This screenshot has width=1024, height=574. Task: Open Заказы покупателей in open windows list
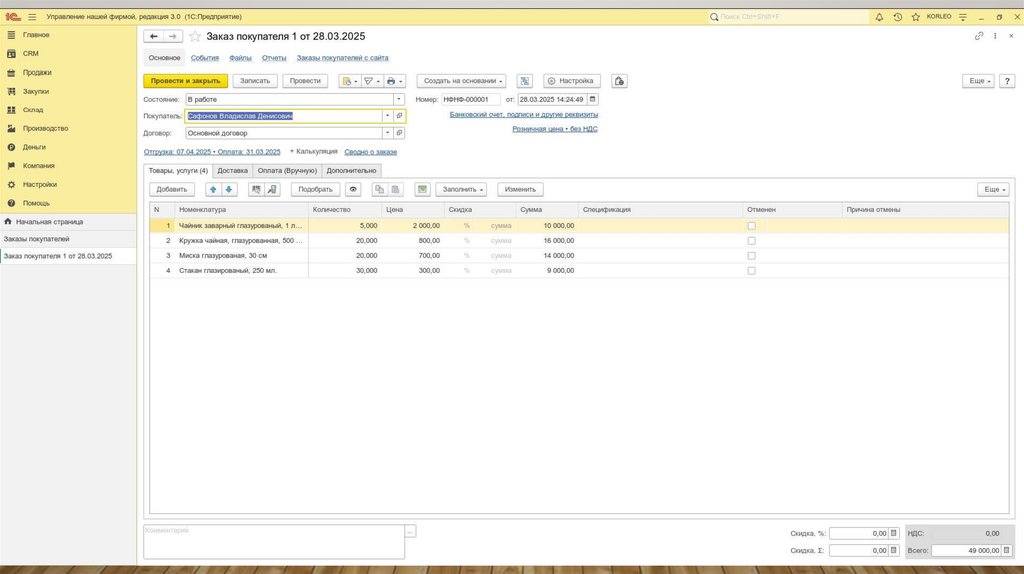pyautogui.click(x=68, y=239)
